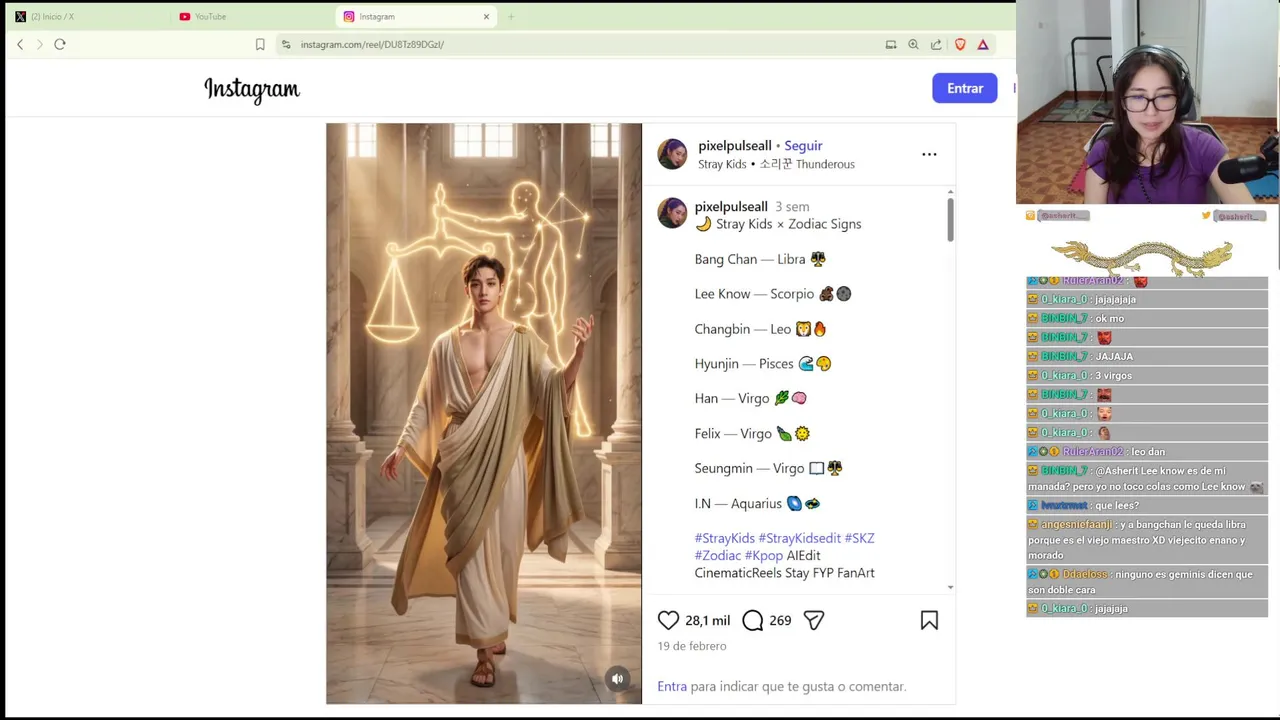This screenshot has height=720, width=1280.
Task: Bookmark this page with the bookmark icon
Action: [260, 44]
